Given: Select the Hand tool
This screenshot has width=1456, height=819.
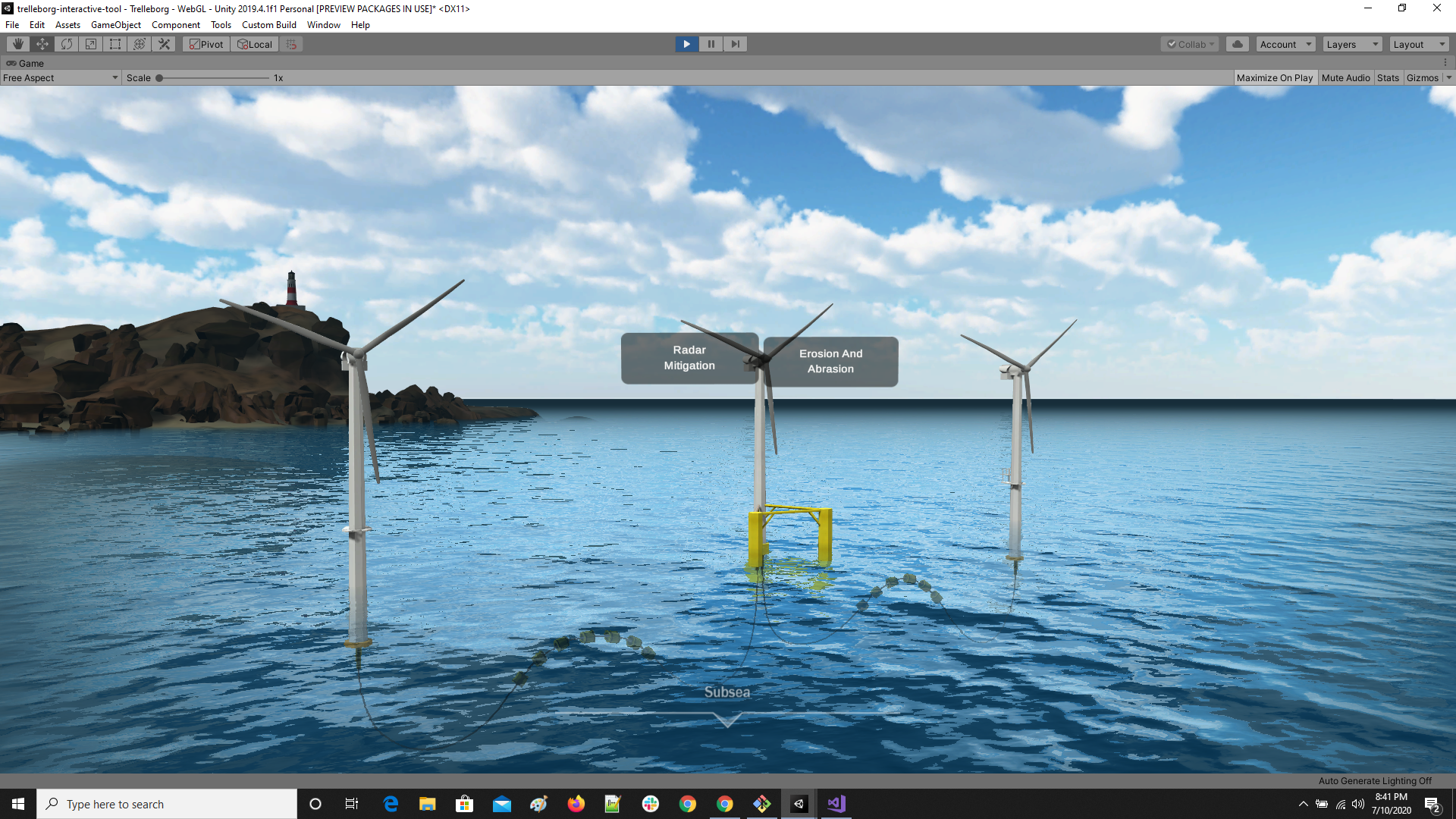Looking at the screenshot, I should [18, 44].
